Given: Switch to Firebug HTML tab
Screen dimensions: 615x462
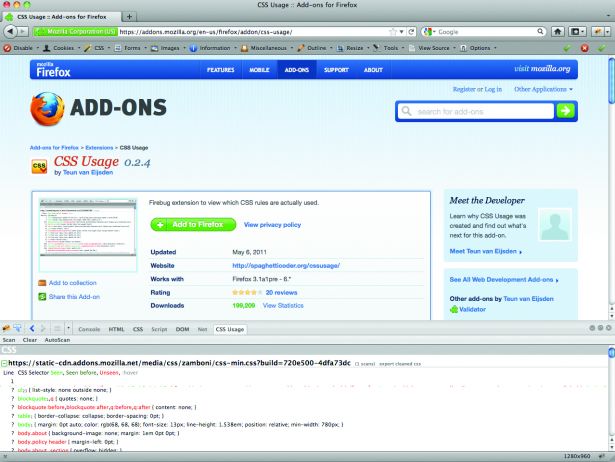Looking at the screenshot, I should tap(116, 329).
